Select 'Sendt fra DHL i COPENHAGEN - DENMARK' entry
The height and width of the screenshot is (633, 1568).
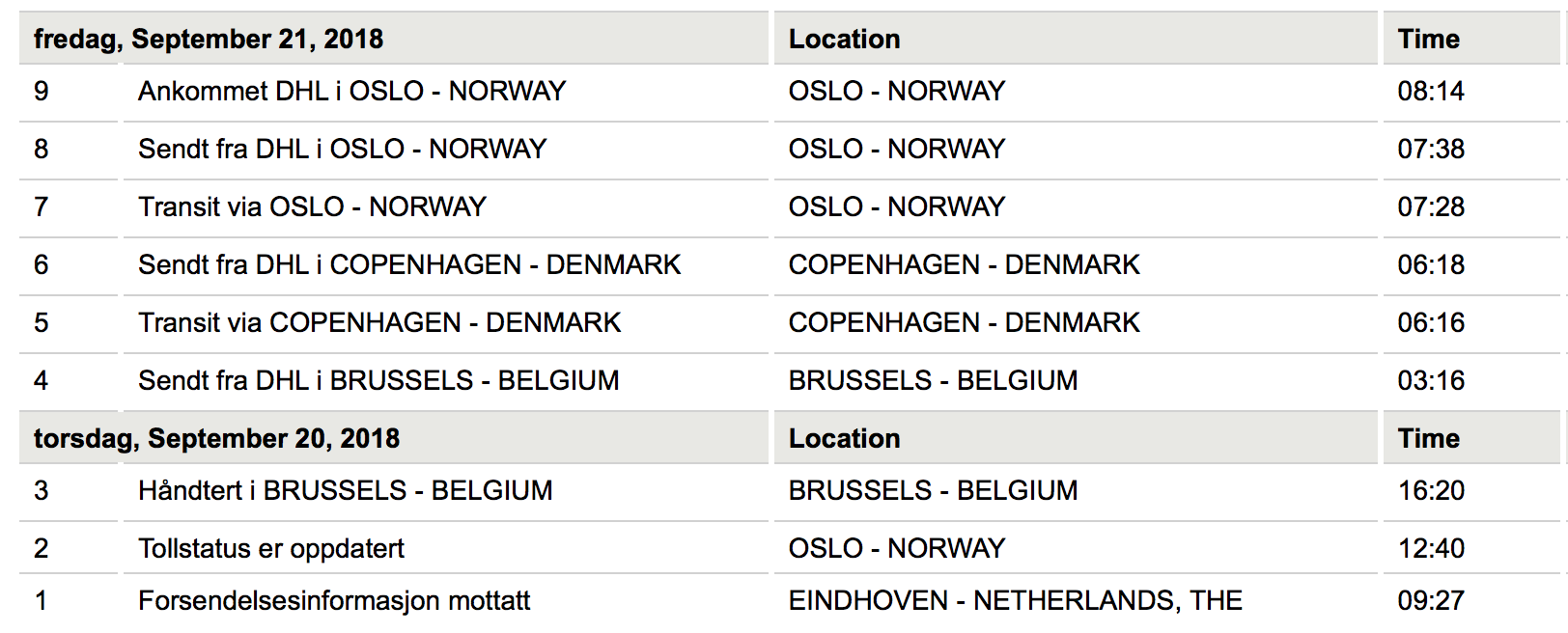[x=409, y=265]
